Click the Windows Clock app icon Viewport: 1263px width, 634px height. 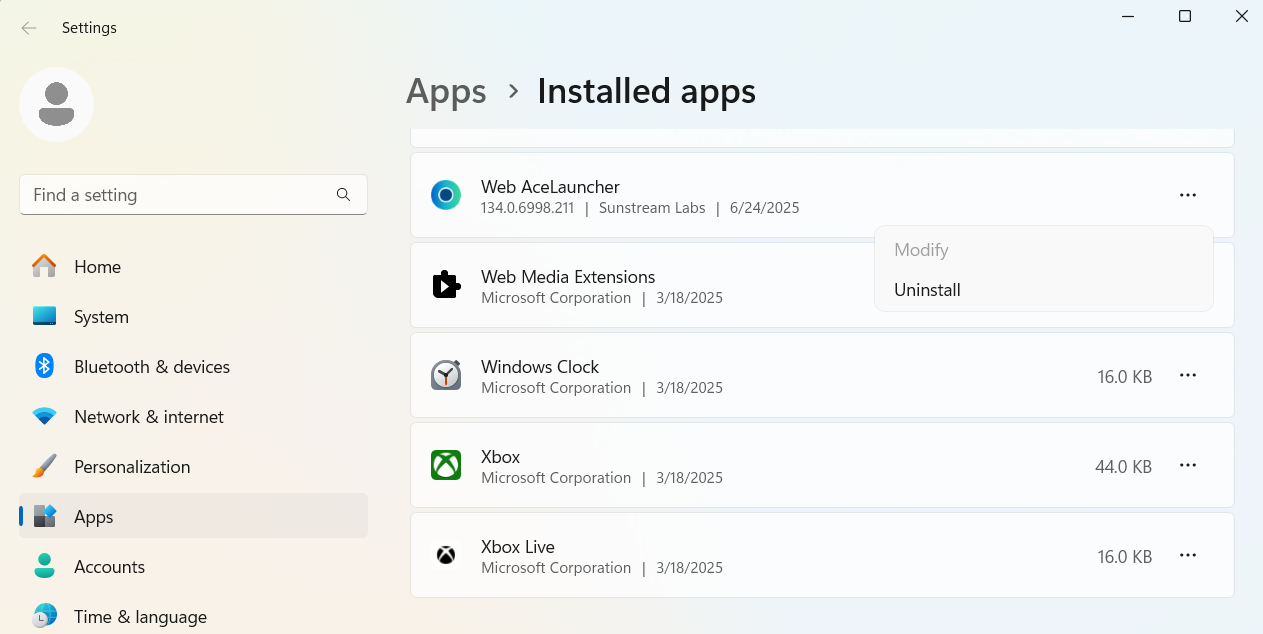point(446,375)
